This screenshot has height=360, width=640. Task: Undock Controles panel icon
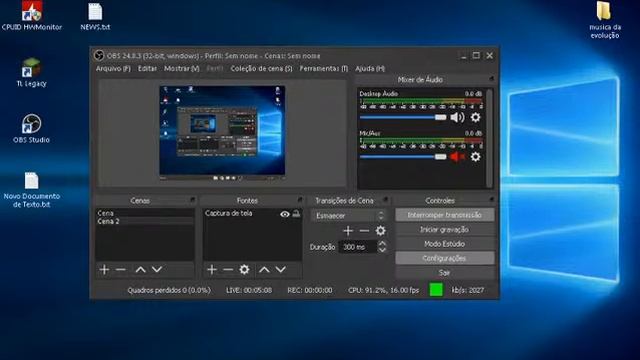point(491,199)
